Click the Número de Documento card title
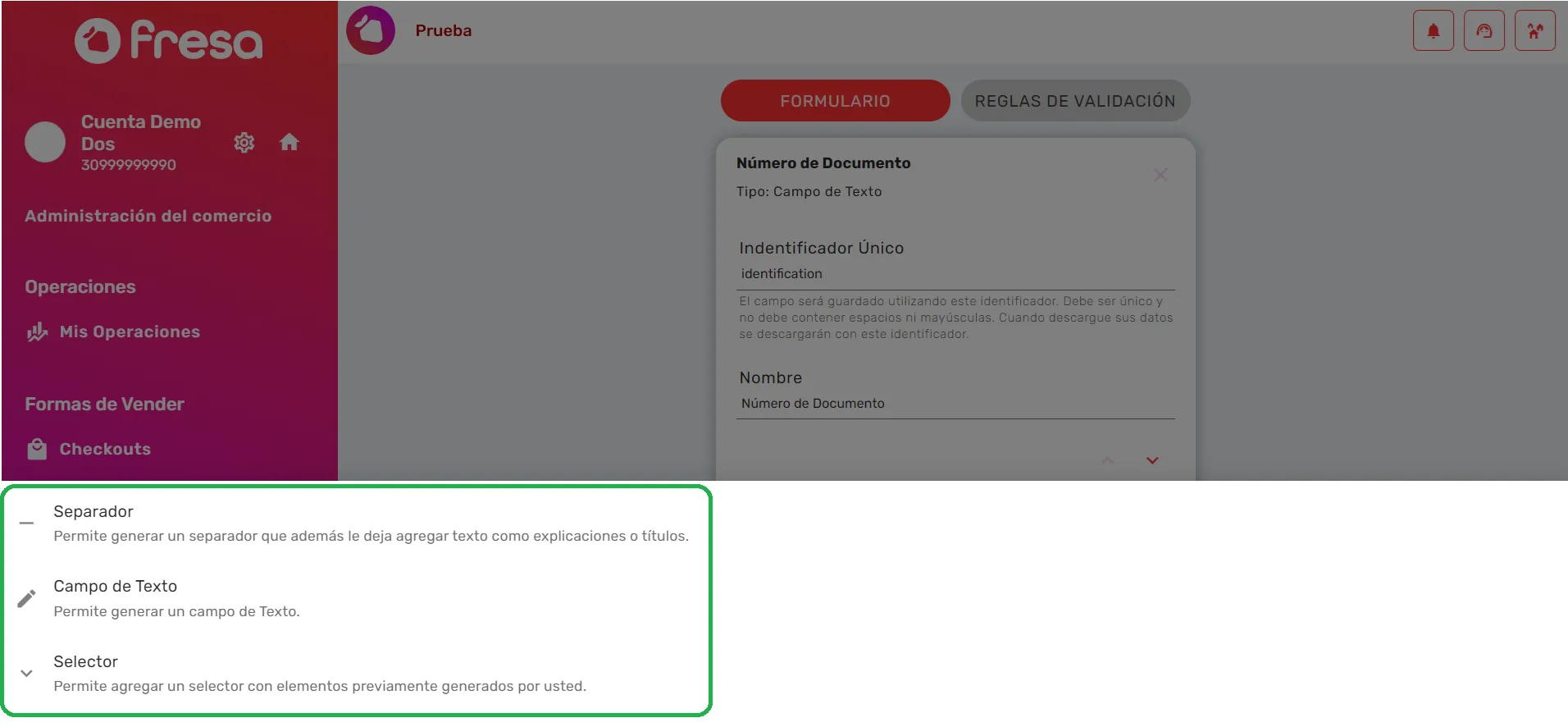The height and width of the screenshot is (727, 1568). click(823, 163)
